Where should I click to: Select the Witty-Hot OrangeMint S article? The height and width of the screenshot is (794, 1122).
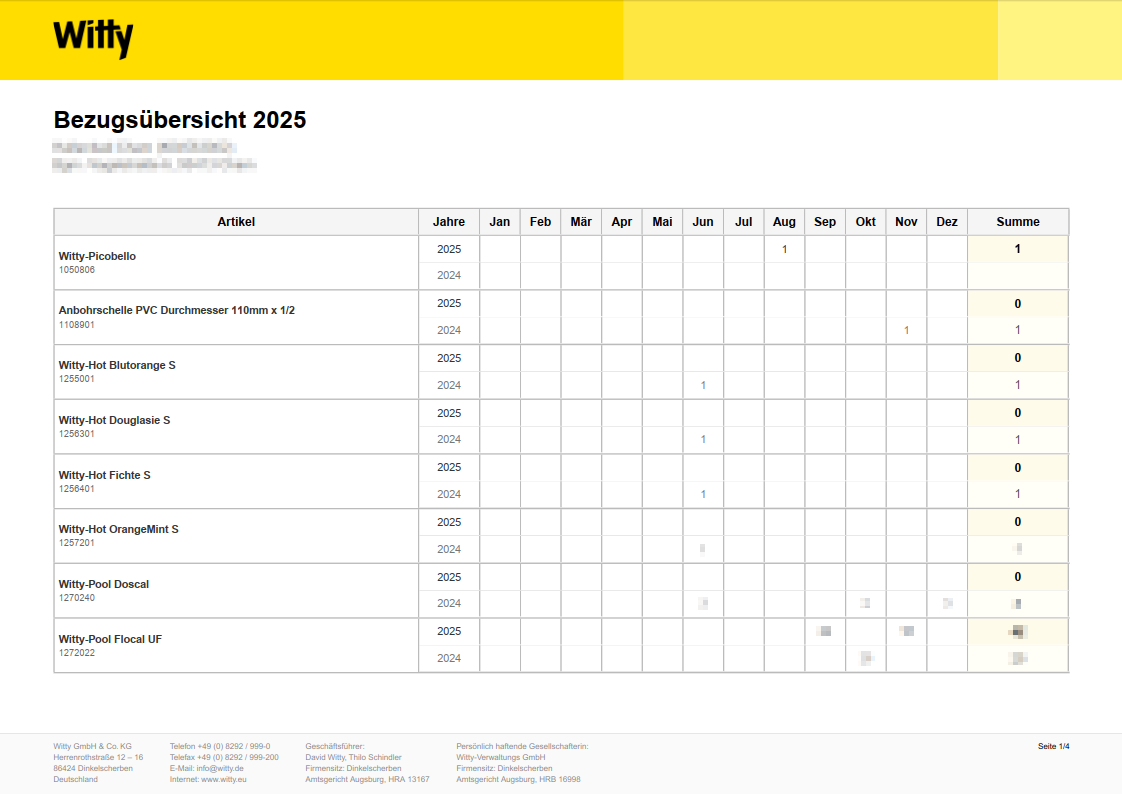click(x=119, y=529)
